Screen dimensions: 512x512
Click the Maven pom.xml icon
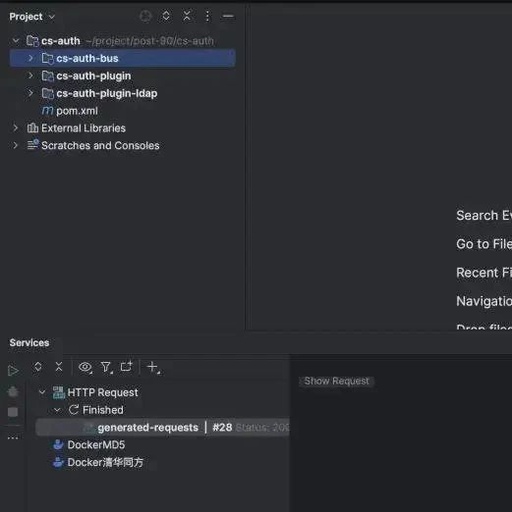click(x=47, y=111)
